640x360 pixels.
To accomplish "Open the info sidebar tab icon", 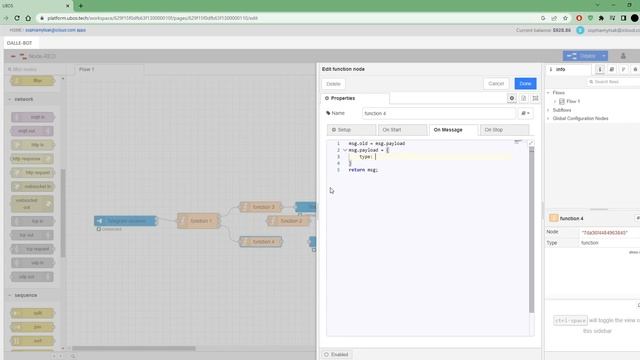I will [600, 69].
